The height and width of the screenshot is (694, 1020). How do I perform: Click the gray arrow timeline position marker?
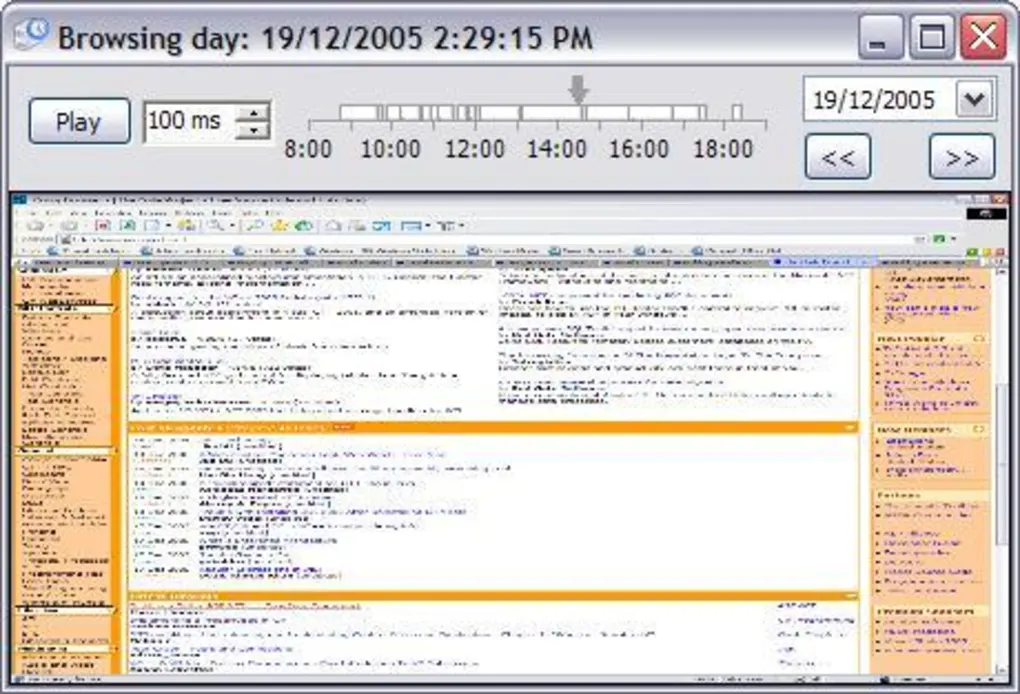[x=578, y=89]
